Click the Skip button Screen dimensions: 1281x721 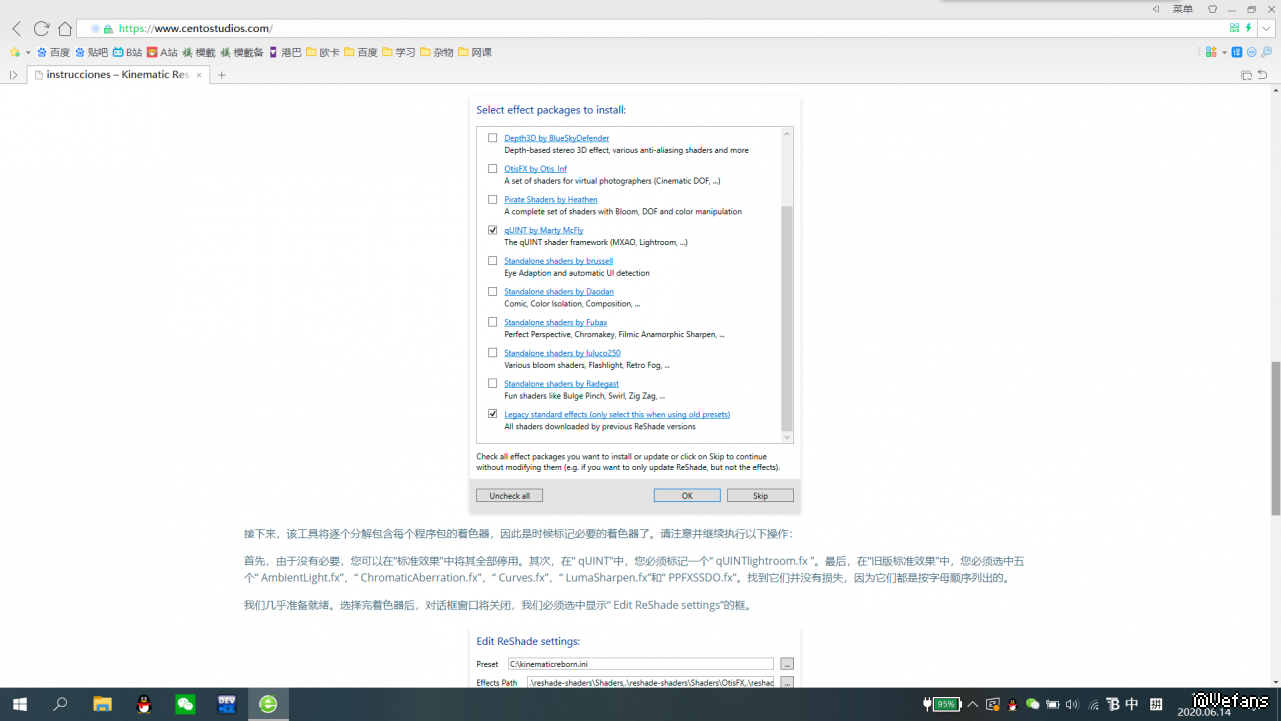pyautogui.click(x=760, y=496)
